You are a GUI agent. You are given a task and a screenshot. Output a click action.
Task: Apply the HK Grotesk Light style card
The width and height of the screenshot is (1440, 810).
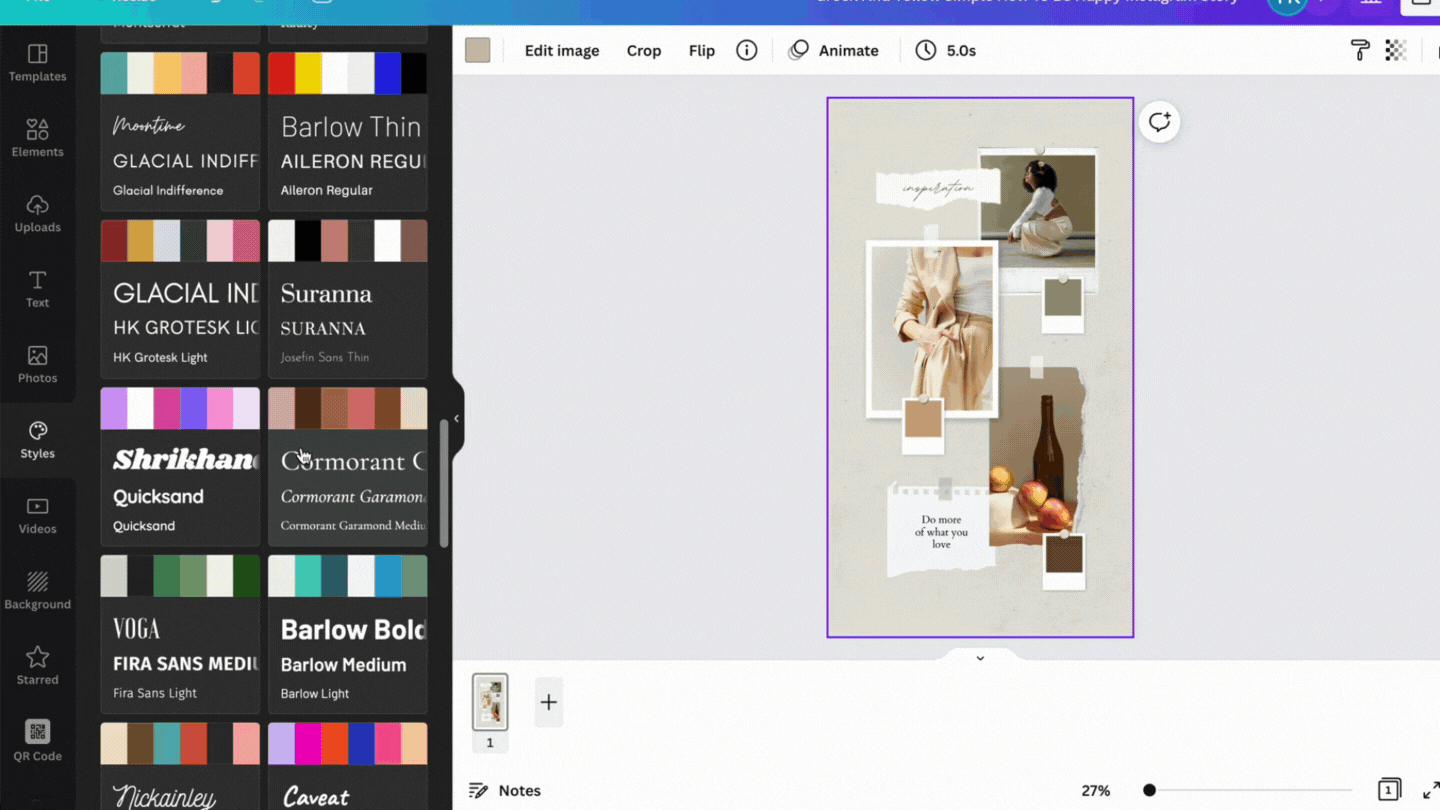pos(180,299)
